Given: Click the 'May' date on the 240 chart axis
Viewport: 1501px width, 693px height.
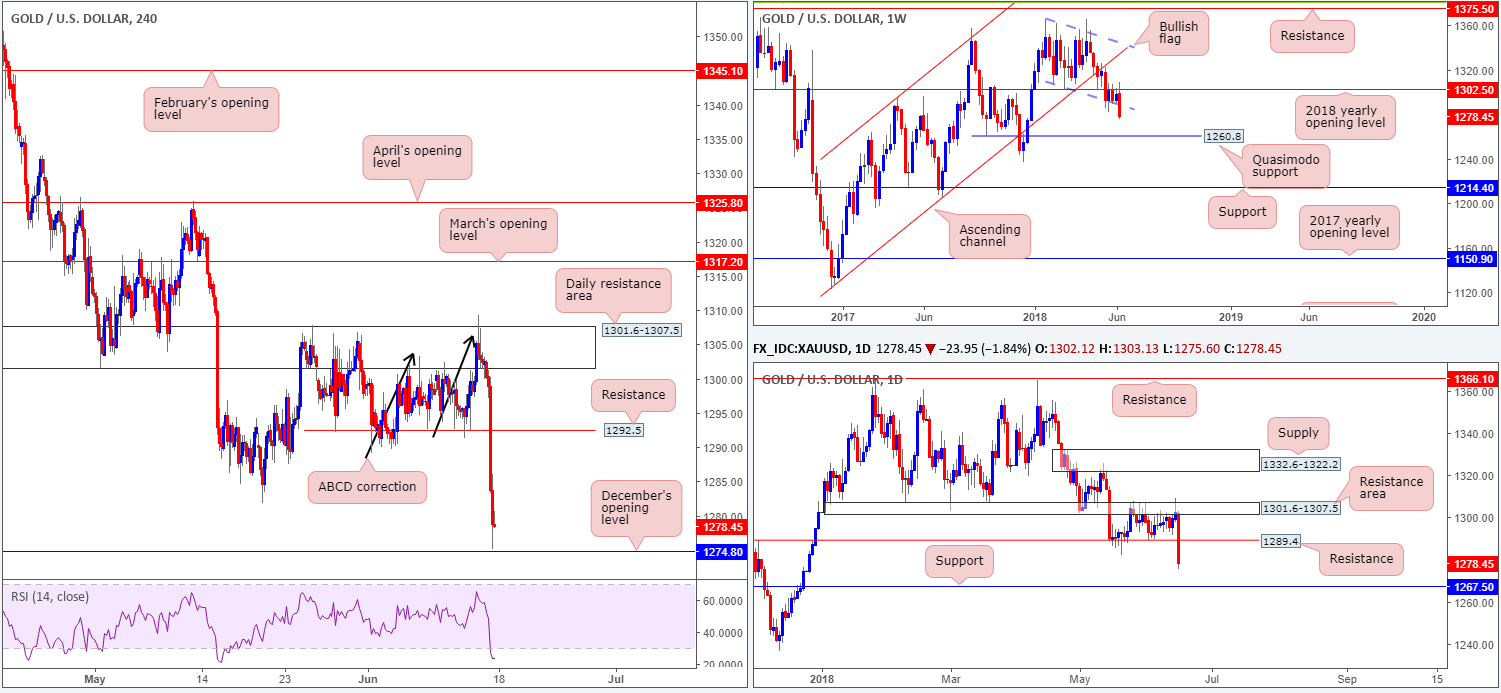Looking at the screenshot, I should [x=97, y=680].
